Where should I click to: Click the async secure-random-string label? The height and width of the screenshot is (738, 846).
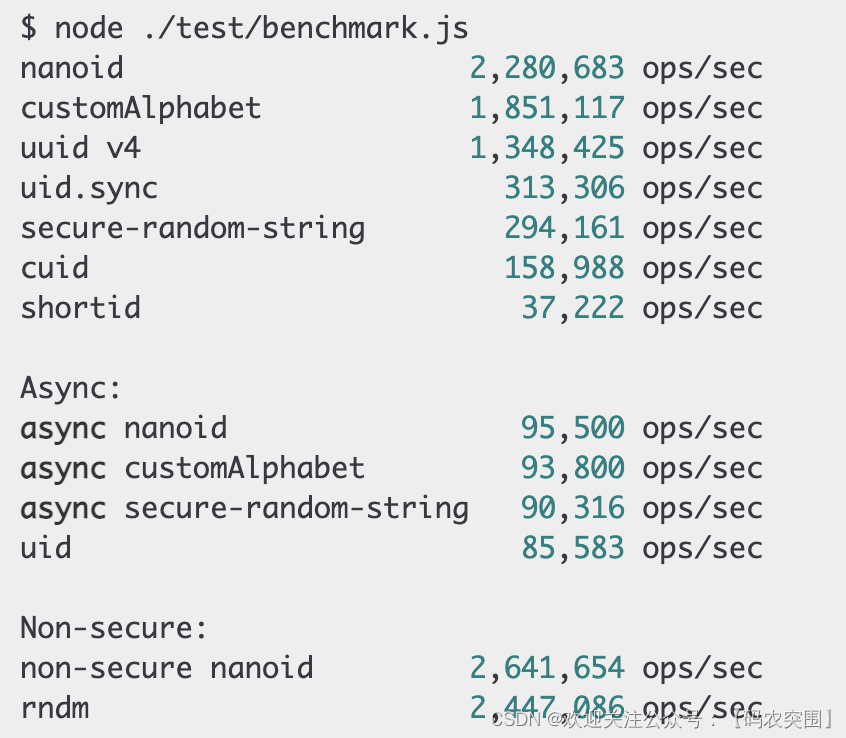coord(245,508)
